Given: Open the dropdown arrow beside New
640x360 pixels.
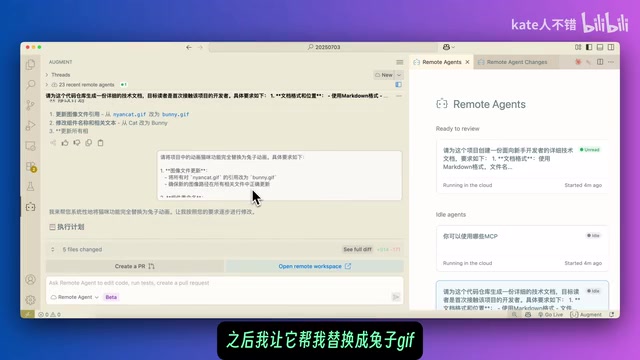Looking at the screenshot, I should tap(399, 75).
